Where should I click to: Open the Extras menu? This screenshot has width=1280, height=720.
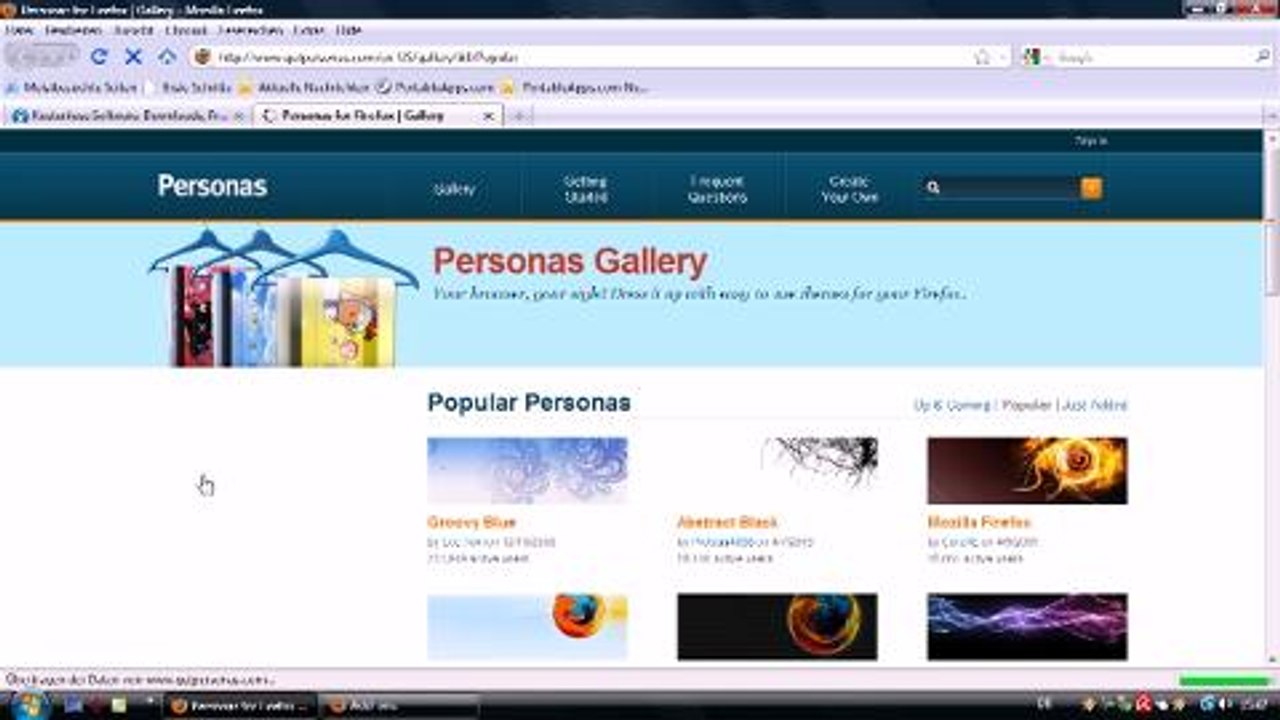tap(309, 30)
